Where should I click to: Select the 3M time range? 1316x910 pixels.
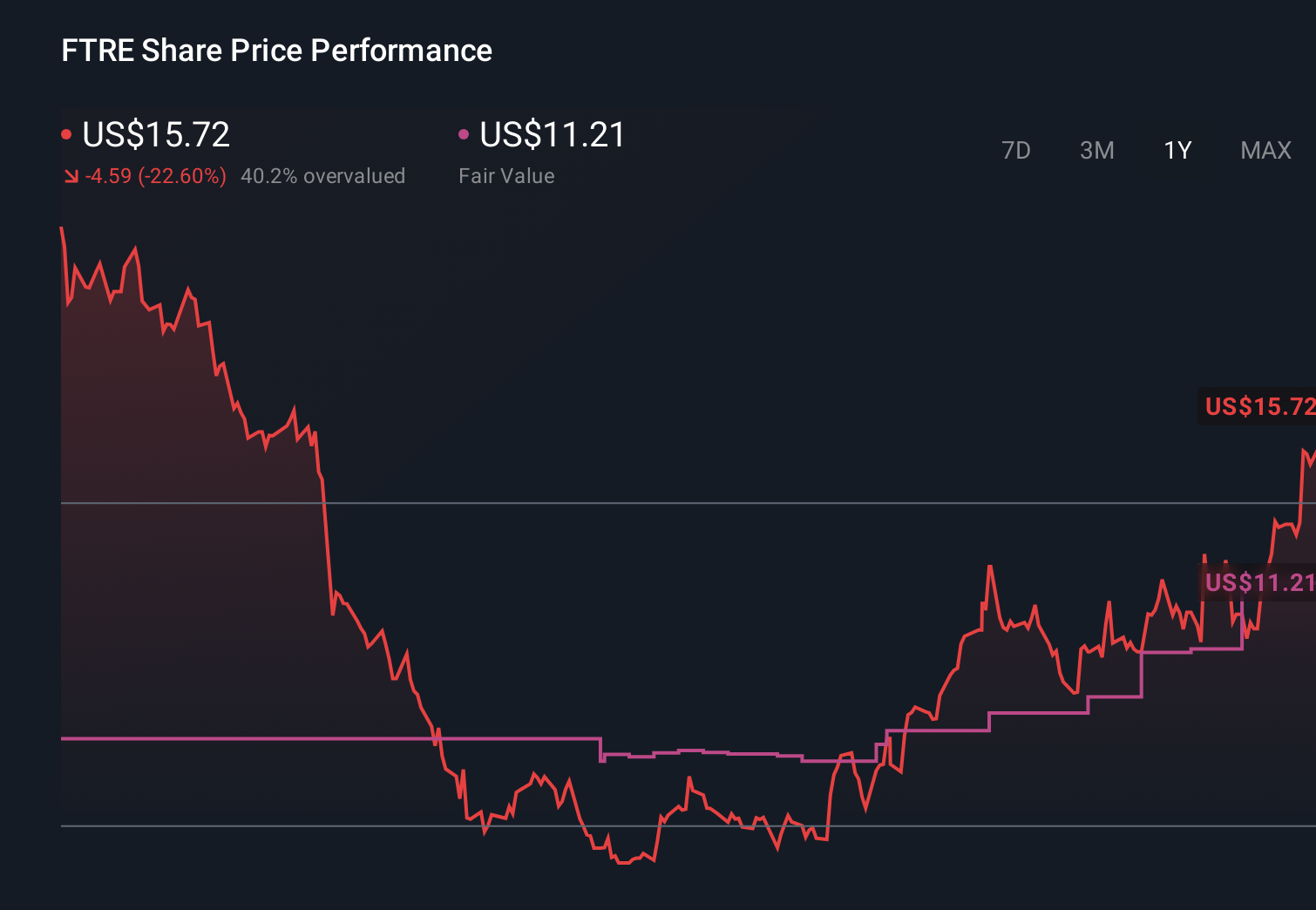pos(1096,150)
